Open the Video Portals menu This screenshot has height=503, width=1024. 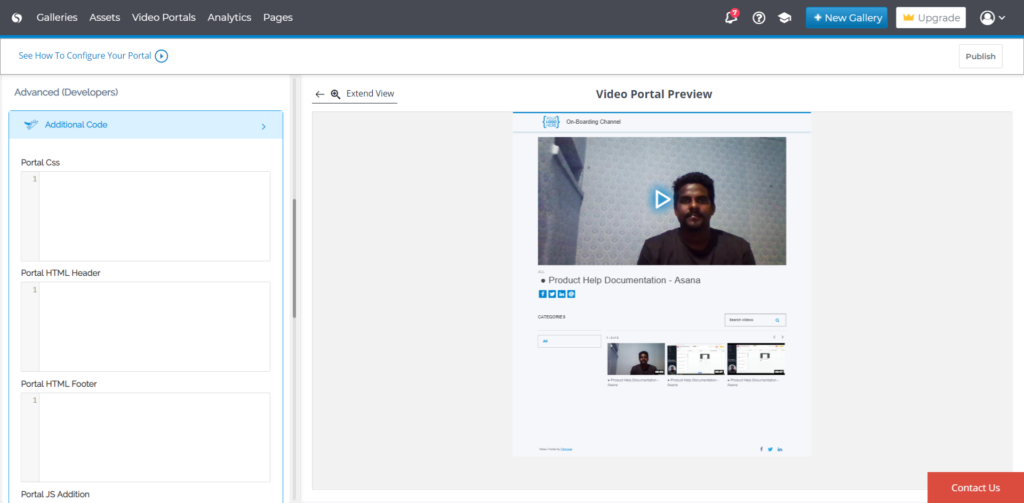(165, 18)
